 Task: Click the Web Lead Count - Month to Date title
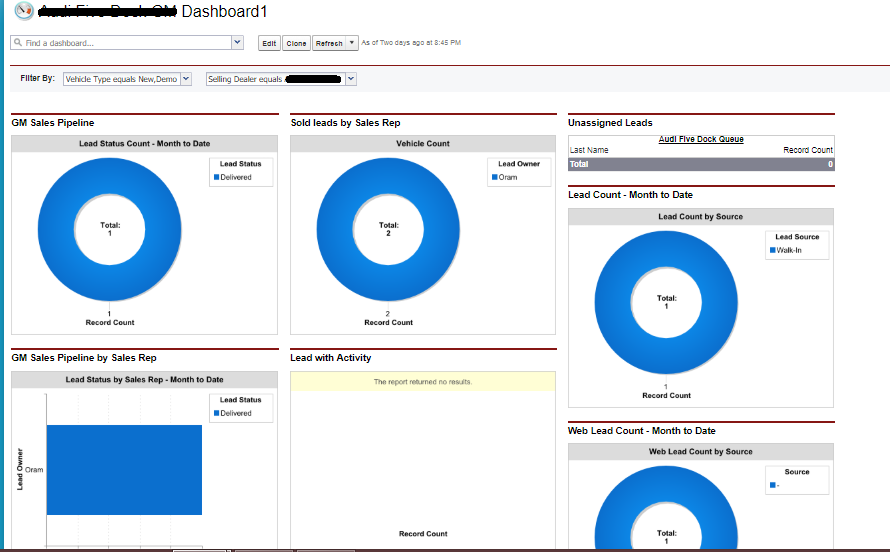pyautogui.click(x=641, y=431)
